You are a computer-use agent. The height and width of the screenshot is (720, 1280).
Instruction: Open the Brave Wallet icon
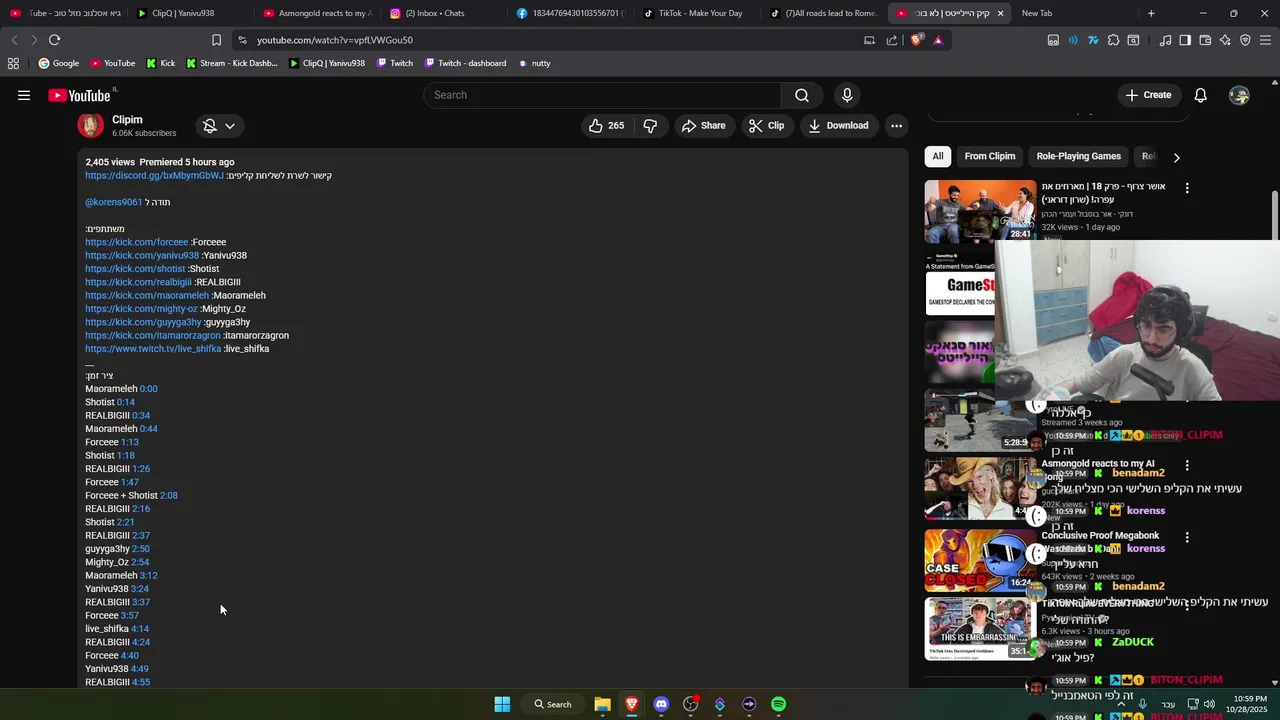tap(1205, 40)
